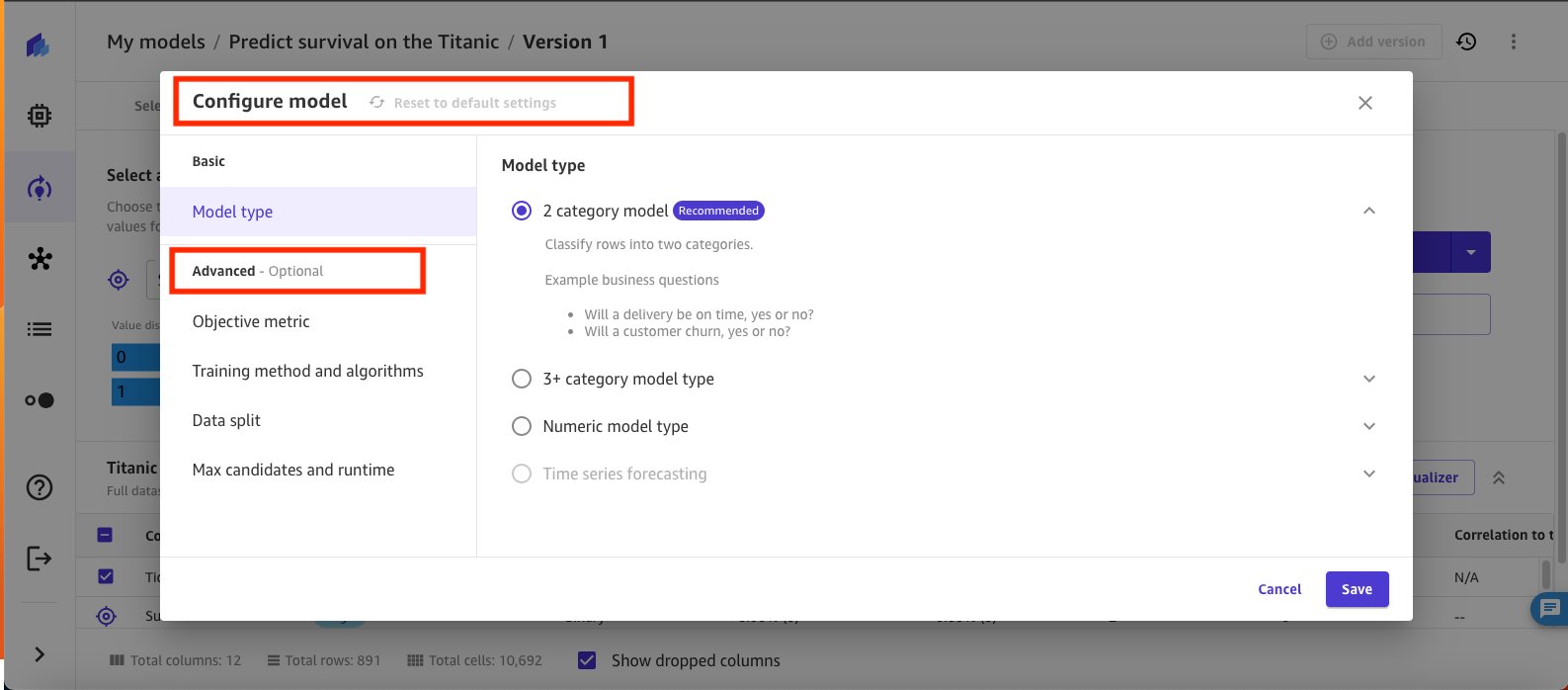The image size is (1568, 690).
Task: Select the Numeric model type radio button
Action: coord(522,426)
